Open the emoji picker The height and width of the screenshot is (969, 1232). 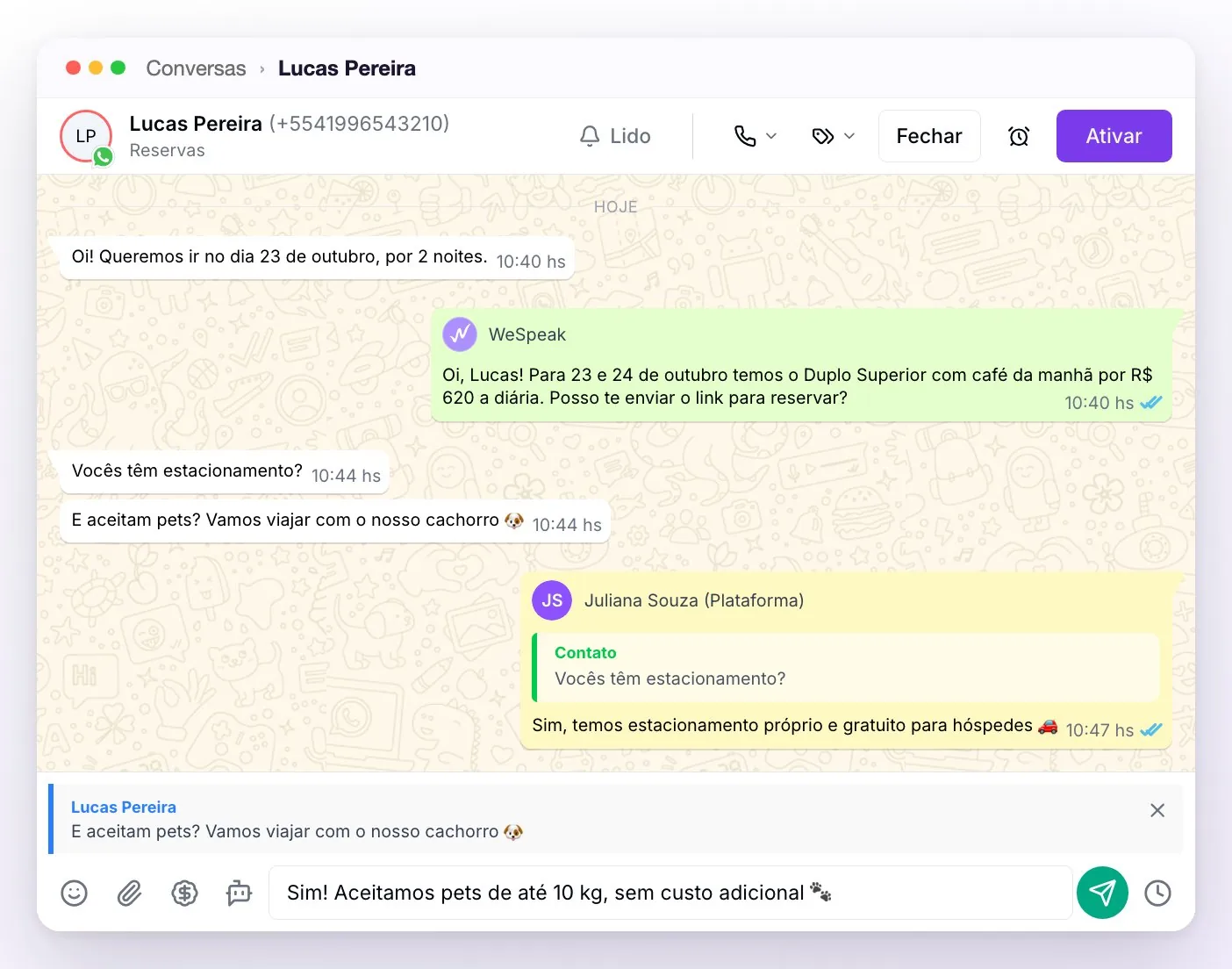click(x=75, y=894)
